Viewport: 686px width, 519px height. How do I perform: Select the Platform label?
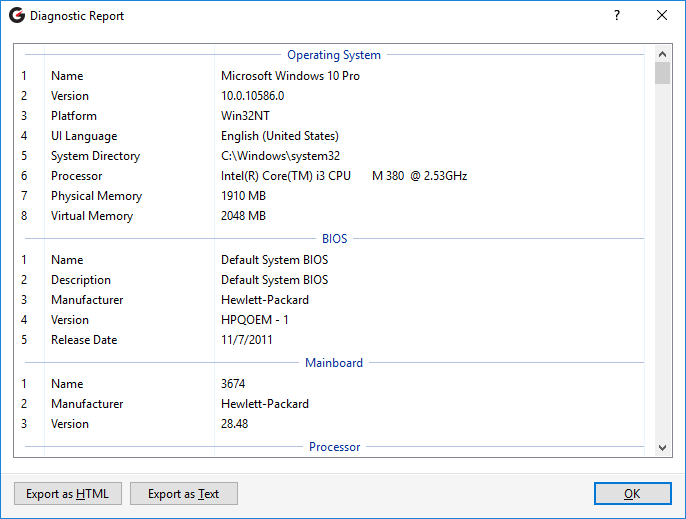pyautogui.click(x=74, y=116)
